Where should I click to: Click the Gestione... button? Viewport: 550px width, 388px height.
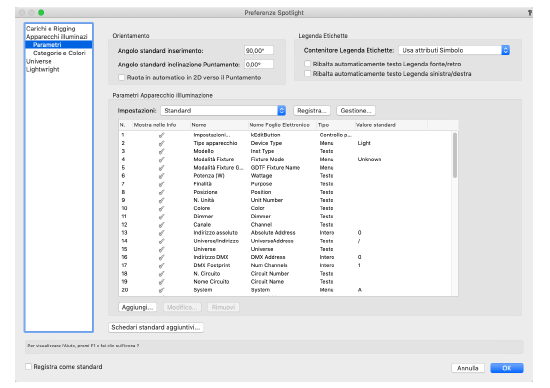[356, 111]
